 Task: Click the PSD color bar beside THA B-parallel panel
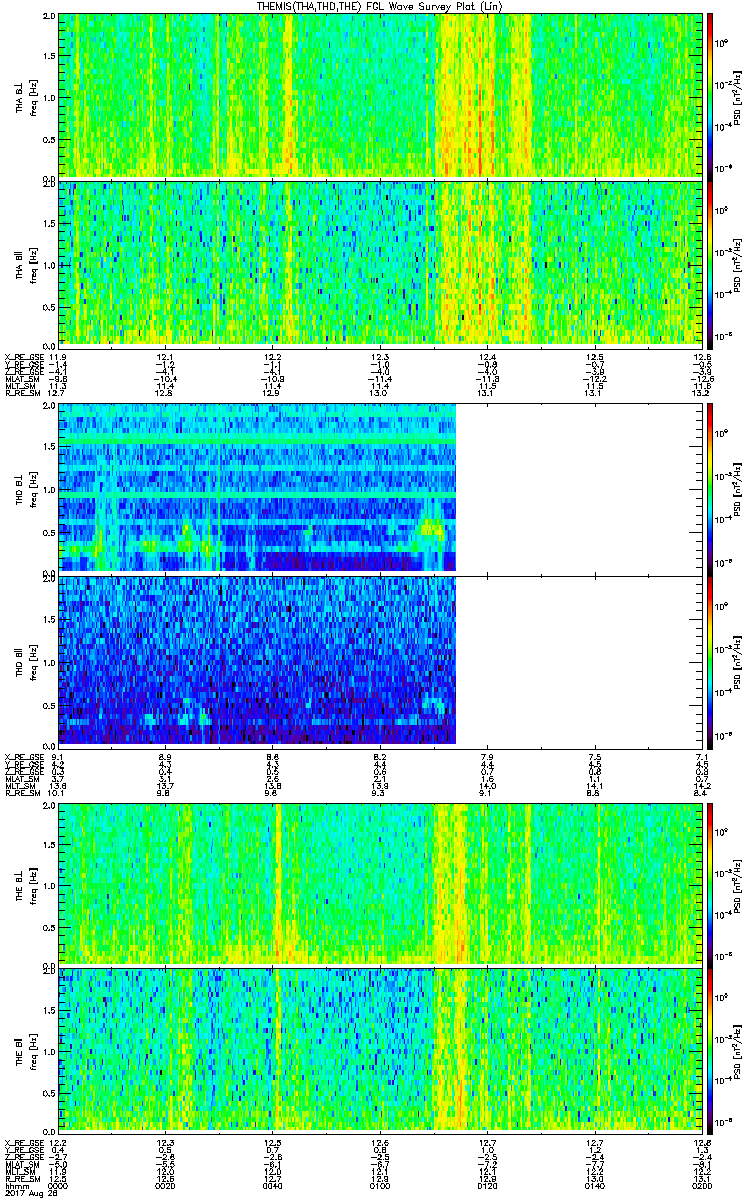[711, 263]
